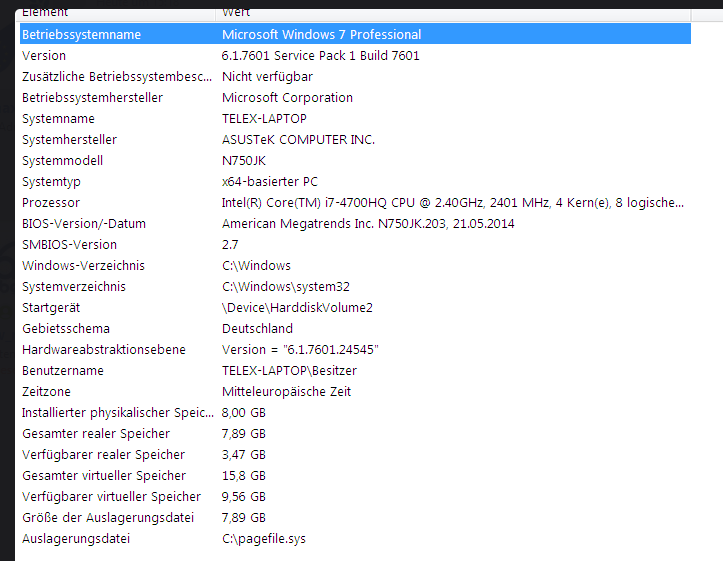Select the Windows-Verzeichnis row
The height and width of the screenshot is (561, 723).
355,266
